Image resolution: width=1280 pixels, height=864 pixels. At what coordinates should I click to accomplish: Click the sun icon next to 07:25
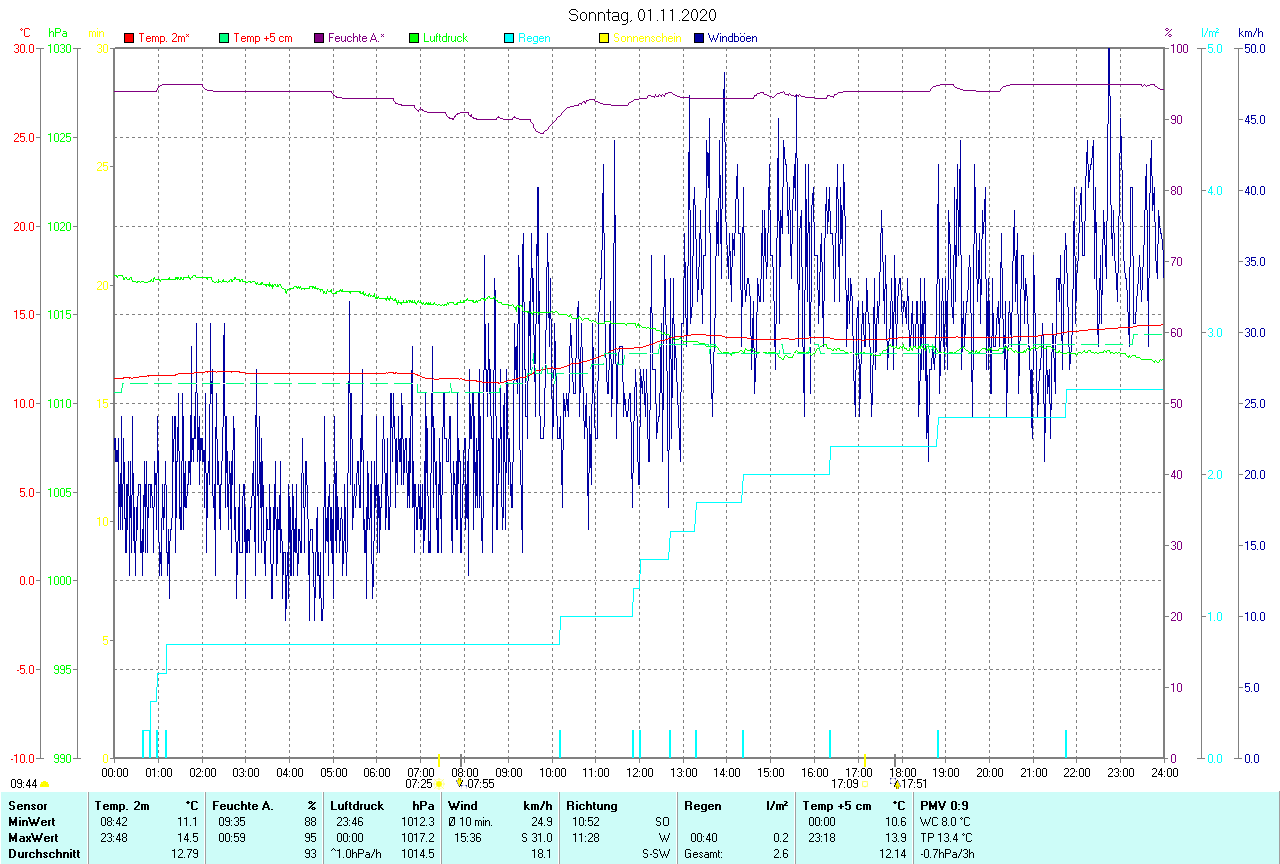click(439, 784)
